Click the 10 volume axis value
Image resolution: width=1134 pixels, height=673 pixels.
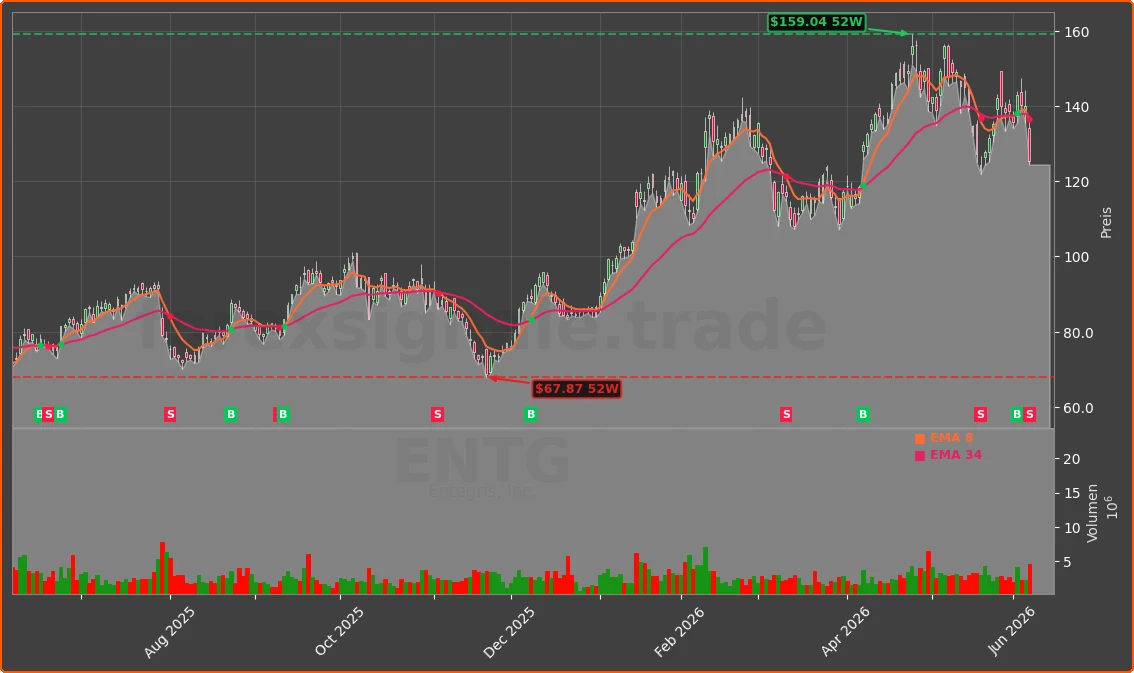(1072, 528)
